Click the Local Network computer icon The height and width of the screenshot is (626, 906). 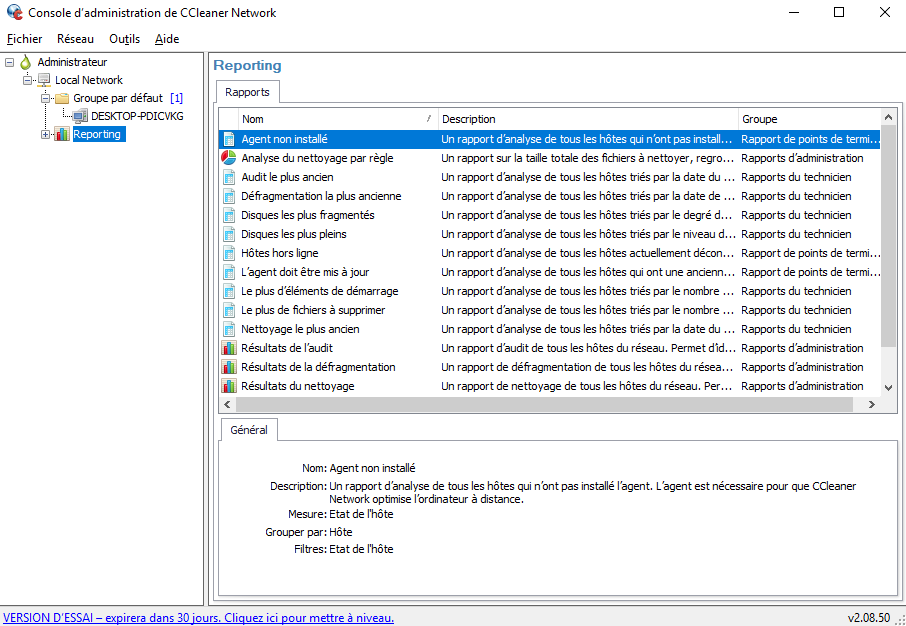click(44, 80)
